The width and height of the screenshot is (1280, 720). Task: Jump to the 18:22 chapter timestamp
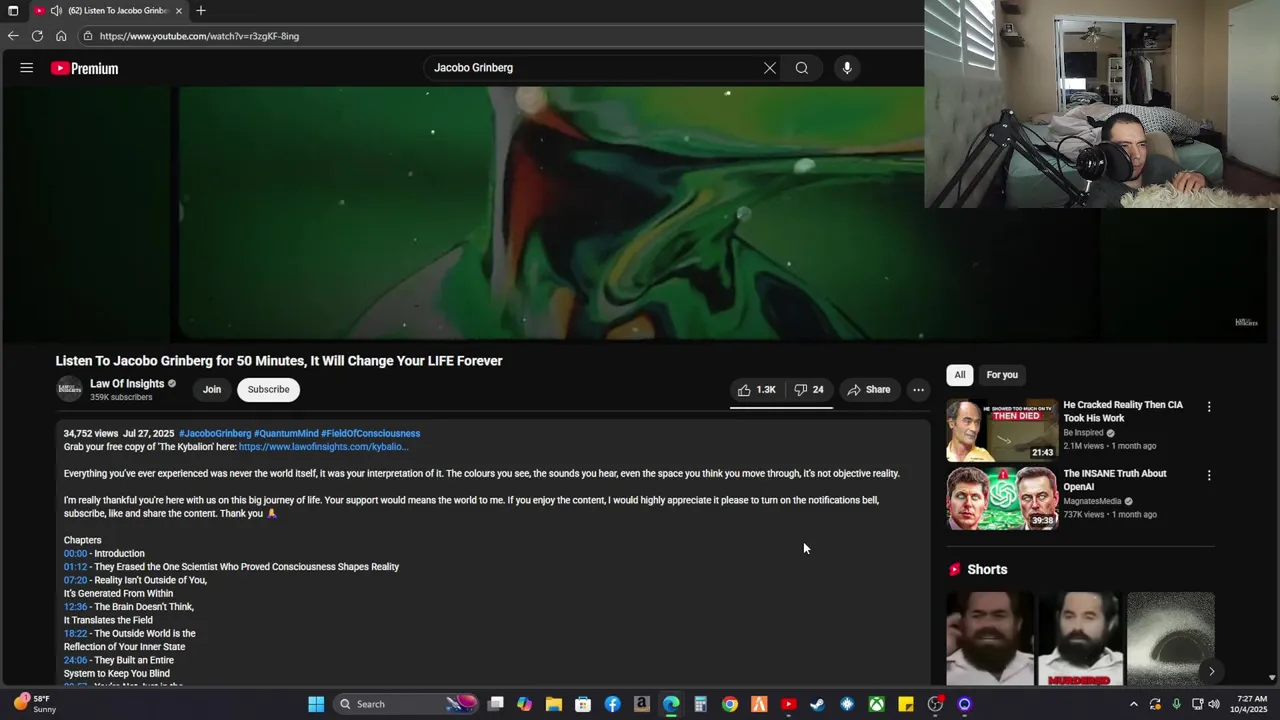(76, 634)
